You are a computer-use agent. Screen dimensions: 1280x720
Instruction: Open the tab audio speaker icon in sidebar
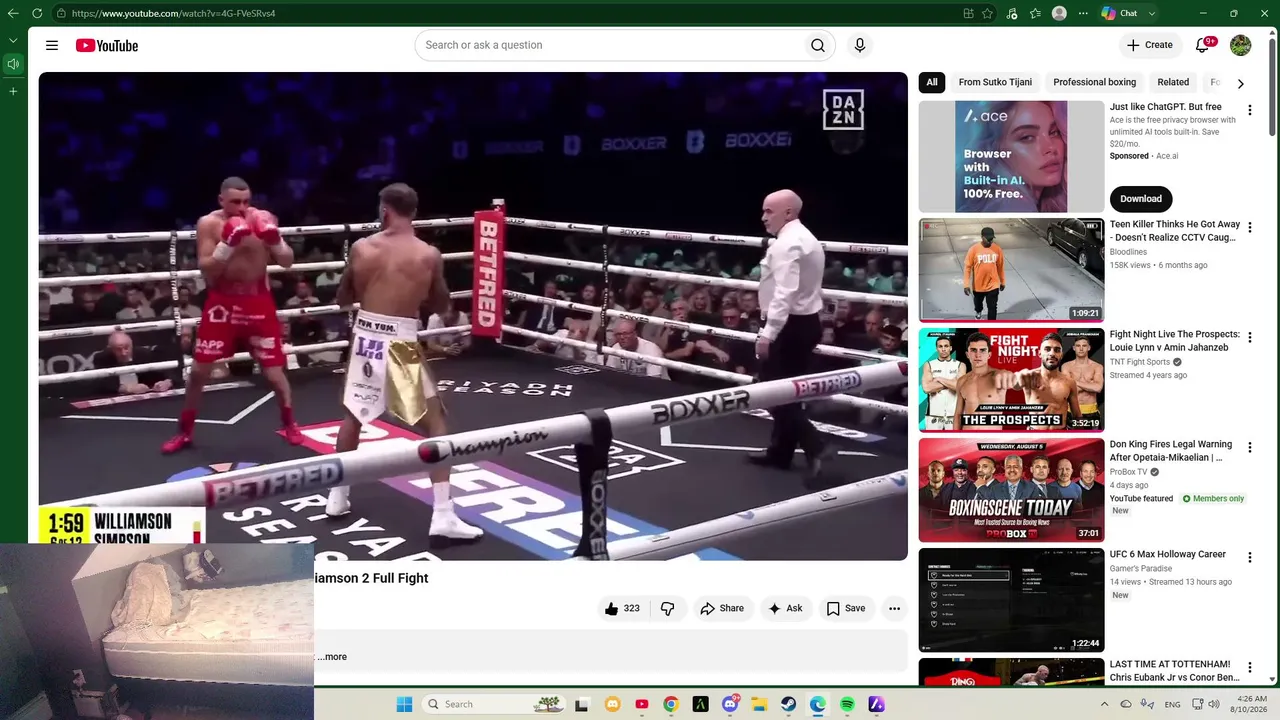pos(13,64)
